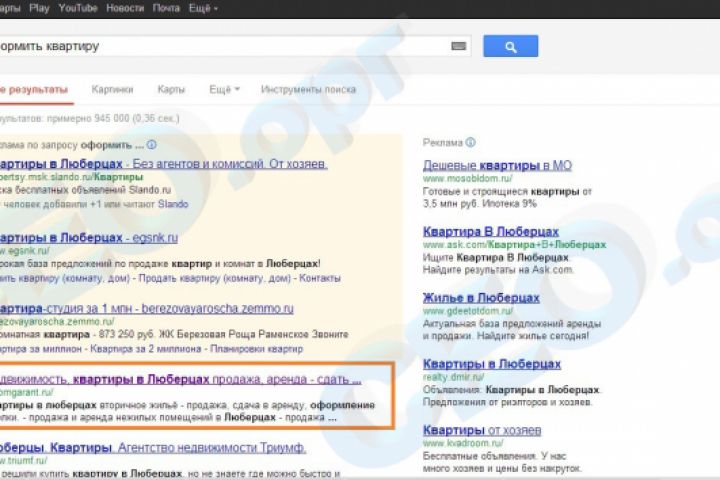
Task: Open 'Квартиры от хозяев' ad
Action: coord(482,430)
